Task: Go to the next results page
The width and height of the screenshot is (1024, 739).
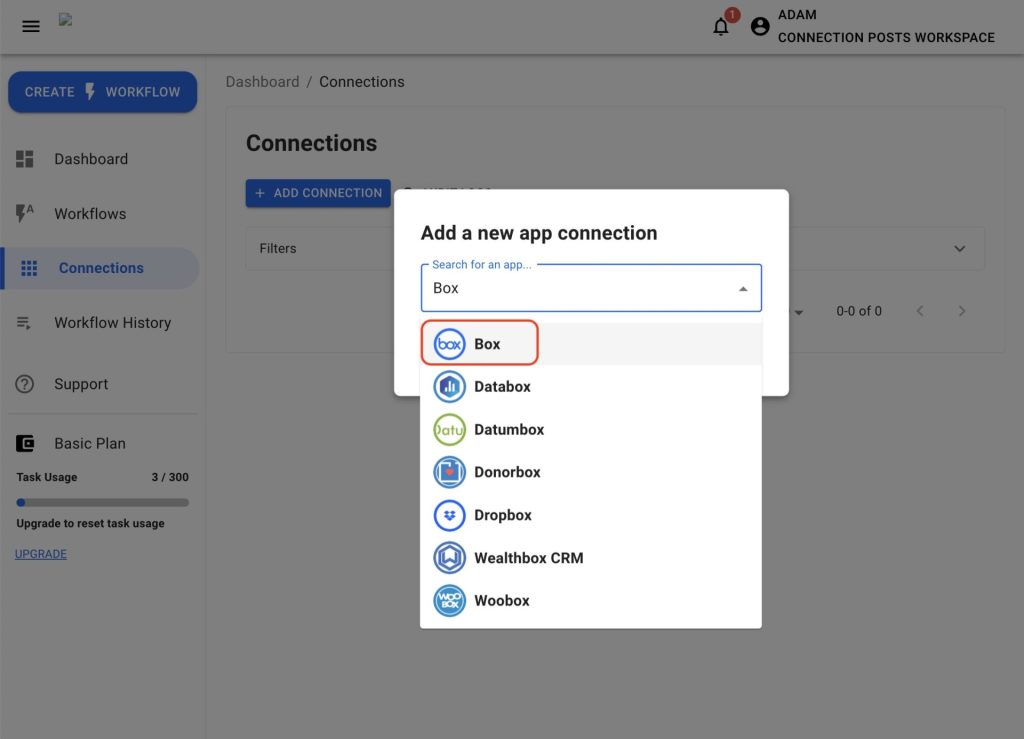Action: pyautogui.click(x=961, y=311)
